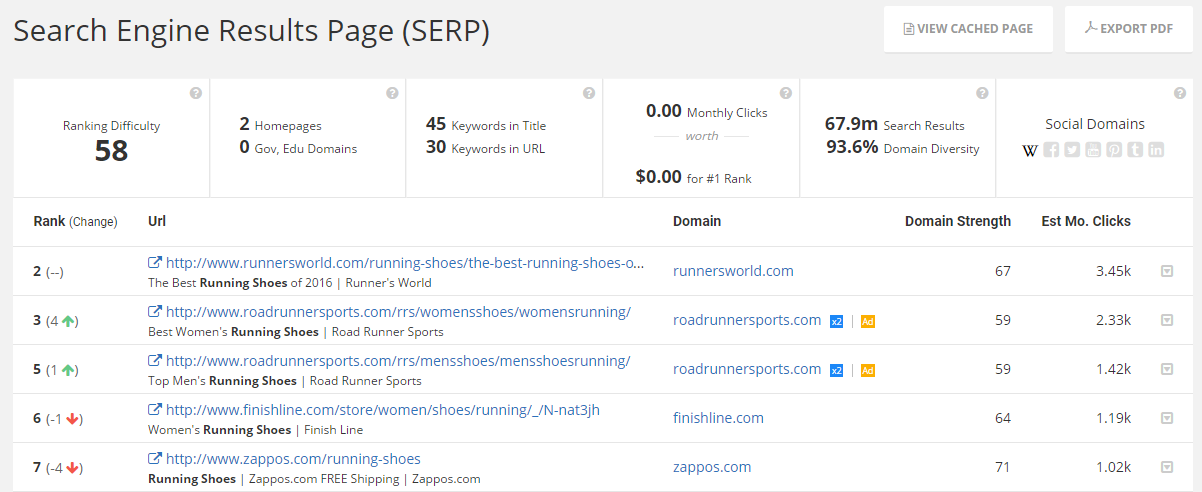Click the $0.00 for #1 Rank value
This screenshot has width=1202, height=492.
click(659, 177)
